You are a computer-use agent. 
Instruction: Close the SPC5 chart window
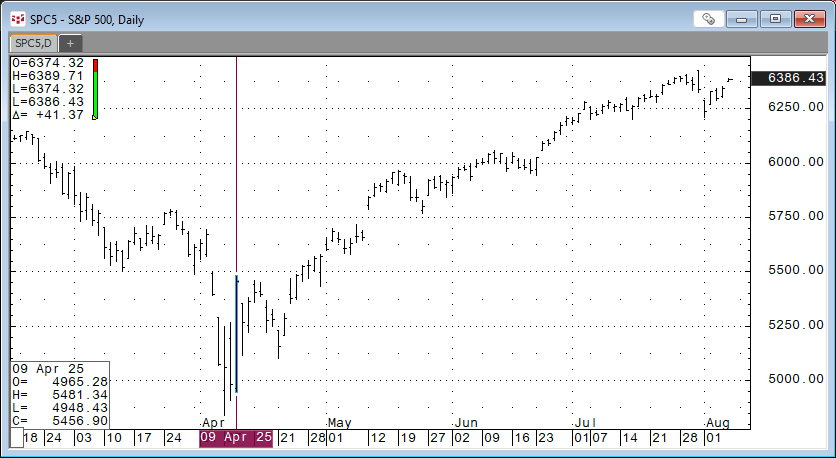[809, 19]
